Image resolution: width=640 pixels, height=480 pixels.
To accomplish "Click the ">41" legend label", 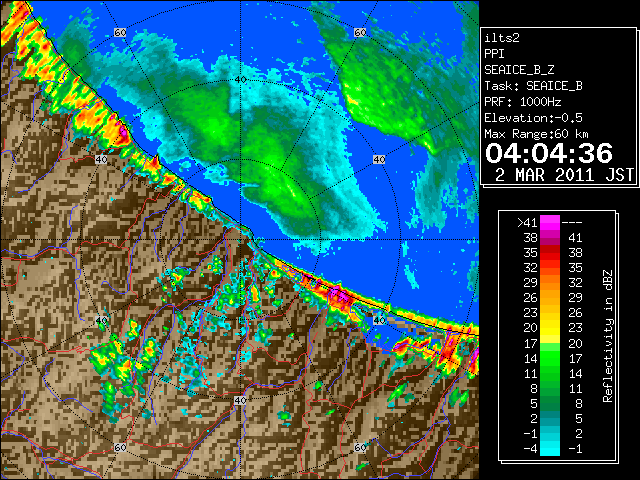I will tap(527, 223).
